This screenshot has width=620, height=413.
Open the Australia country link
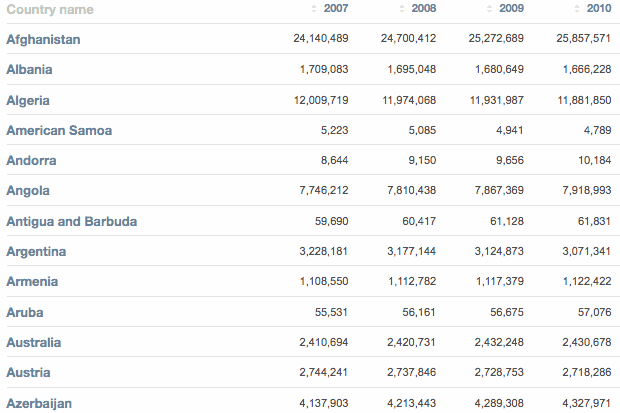pos(34,343)
